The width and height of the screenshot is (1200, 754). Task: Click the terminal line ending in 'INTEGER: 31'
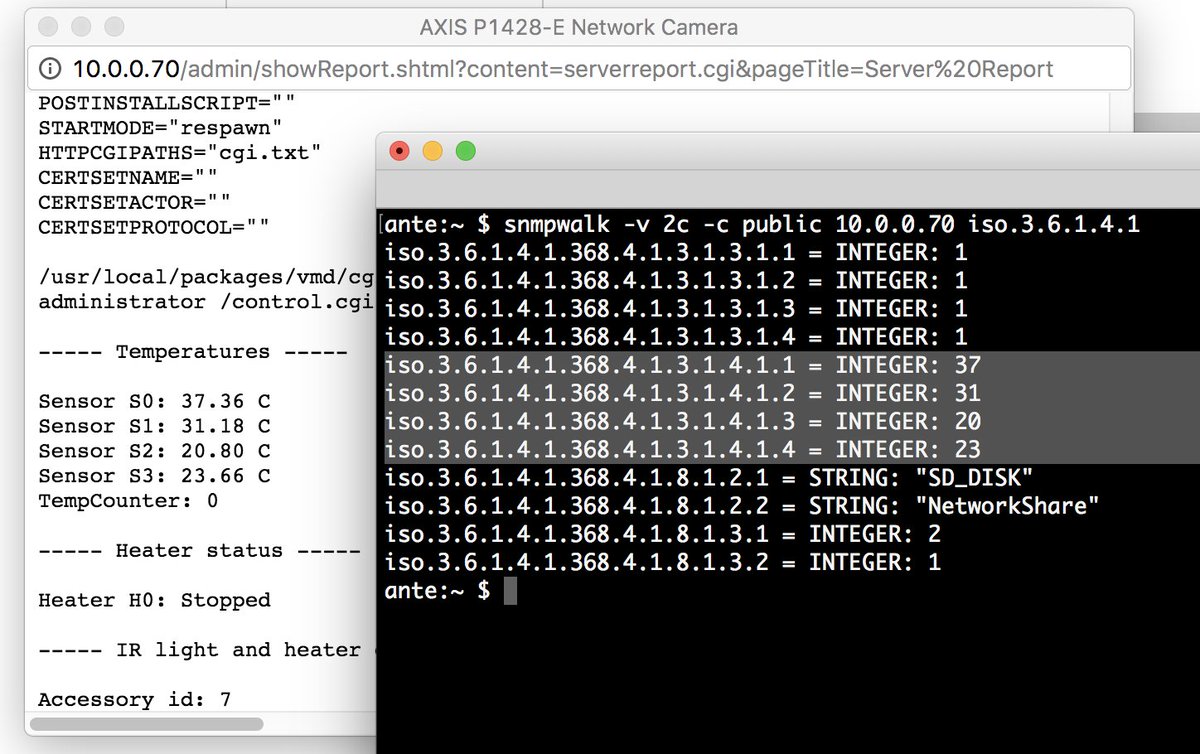(x=683, y=393)
